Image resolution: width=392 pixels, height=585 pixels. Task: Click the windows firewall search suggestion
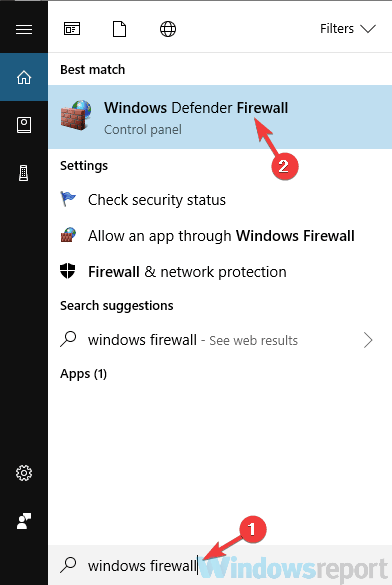[x=220, y=340]
